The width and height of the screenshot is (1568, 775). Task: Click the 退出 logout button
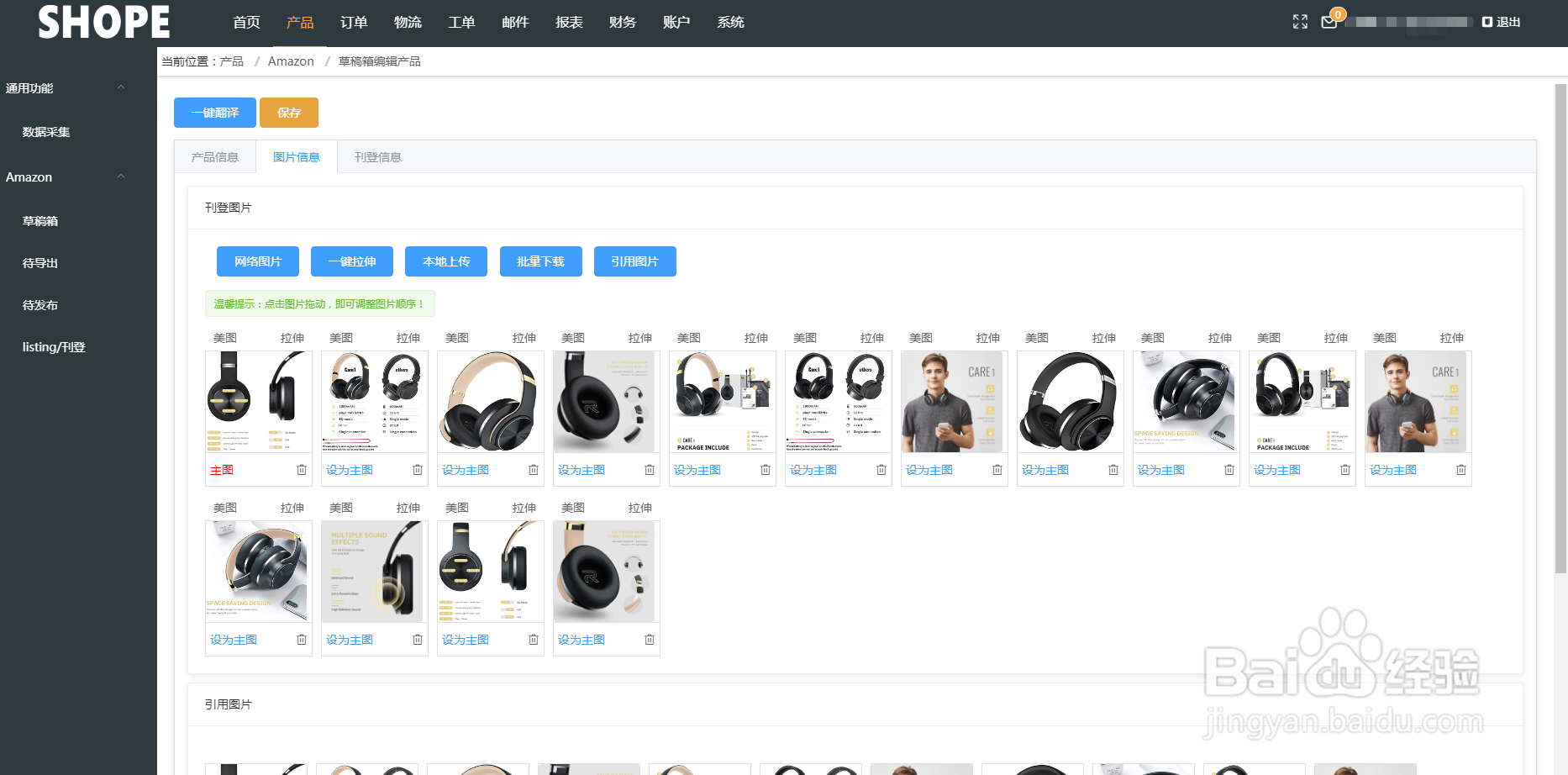coord(1501,22)
